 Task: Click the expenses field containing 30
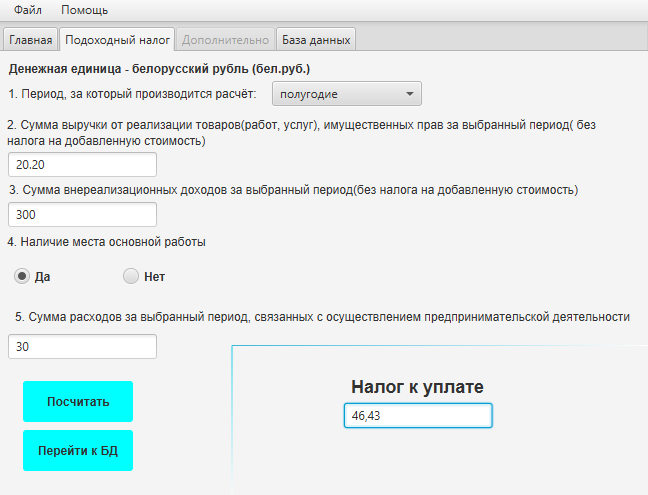pos(82,346)
